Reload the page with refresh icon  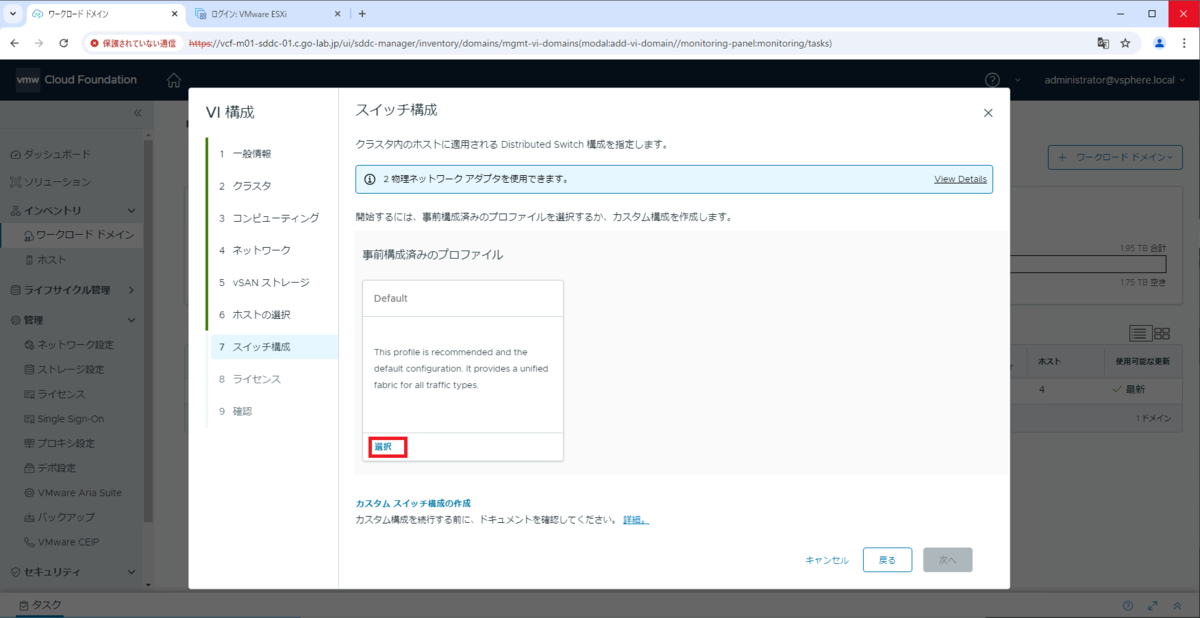(x=63, y=43)
